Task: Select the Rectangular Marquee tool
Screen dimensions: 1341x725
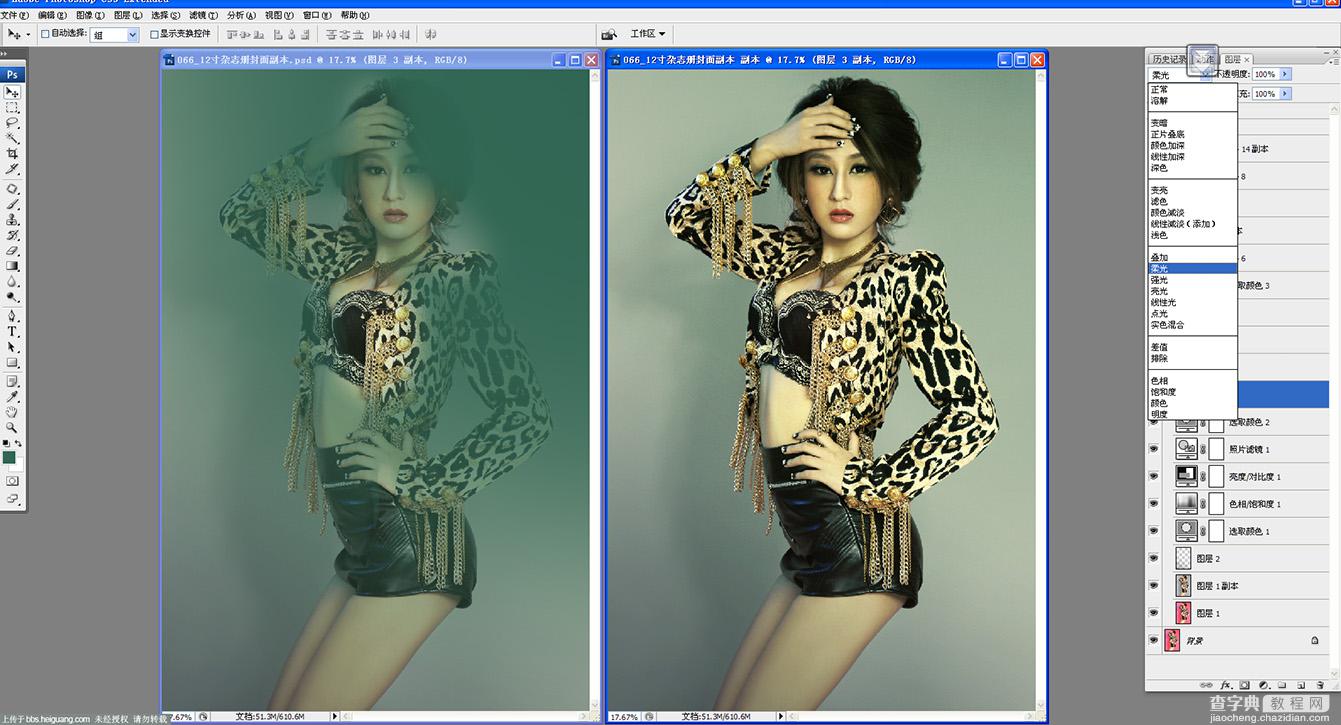Action: pos(13,107)
